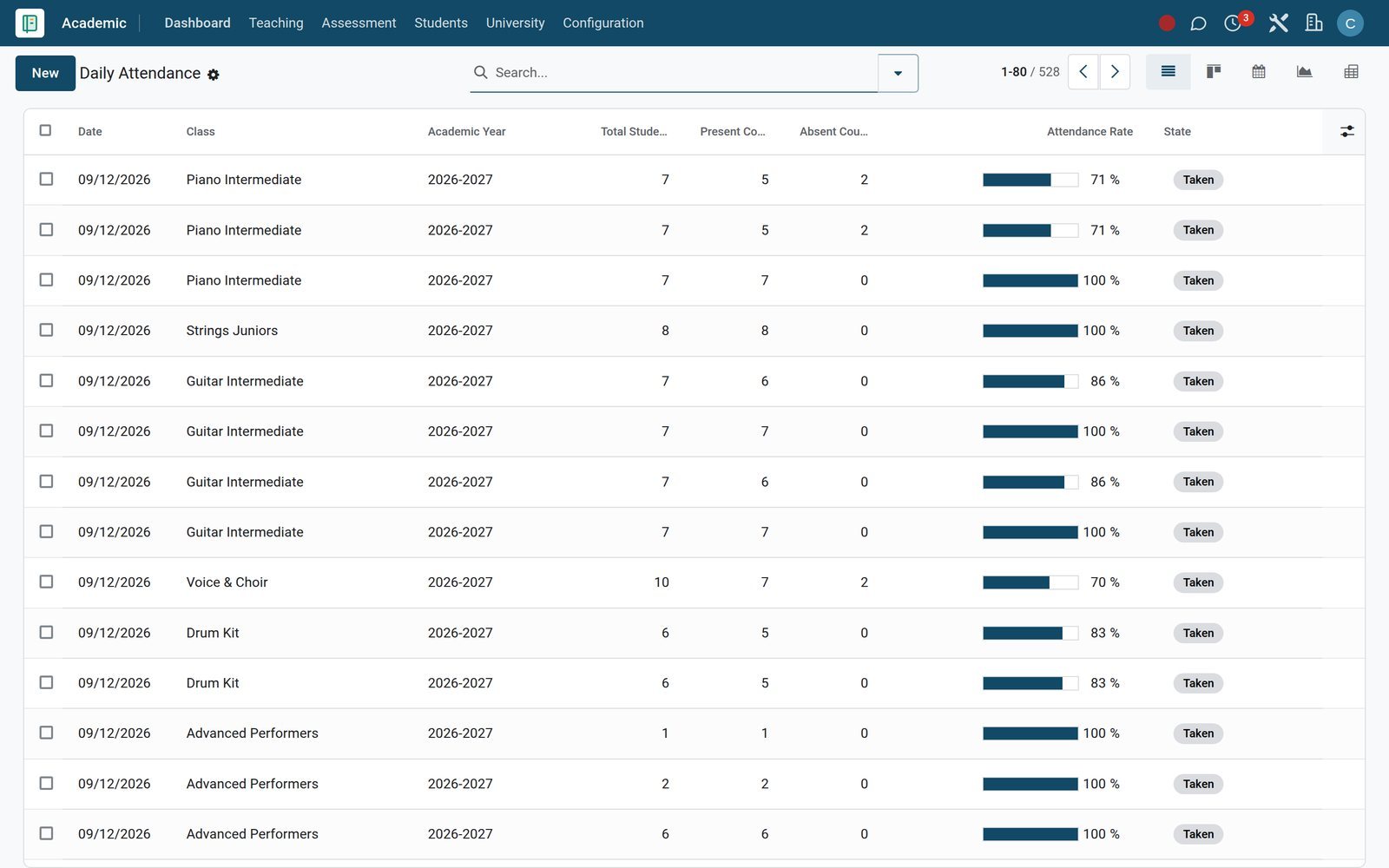The width and height of the screenshot is (1389, 868).
Task: Open the Students menu
Action: pyautogui.click(x=441, y=23)
